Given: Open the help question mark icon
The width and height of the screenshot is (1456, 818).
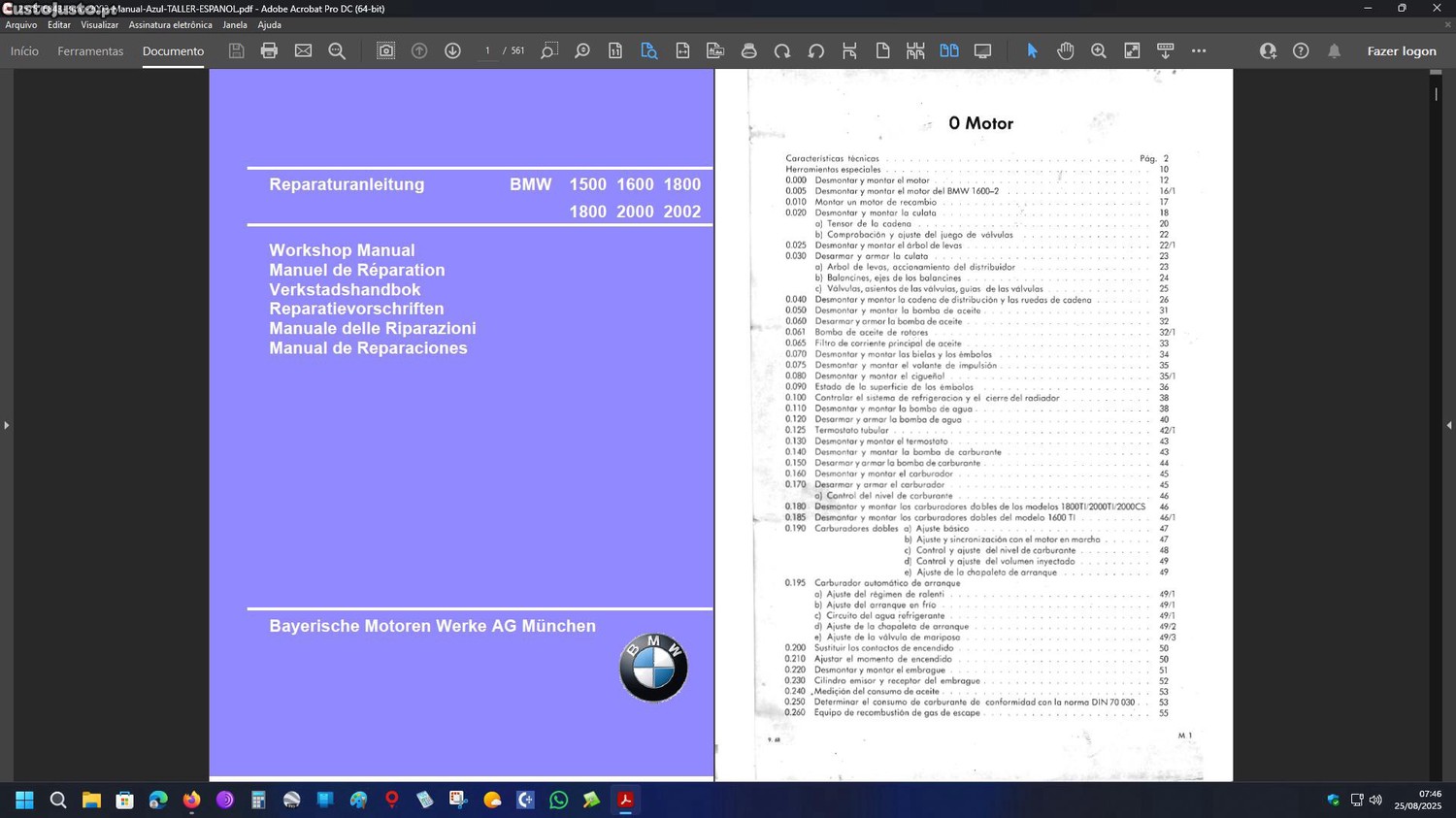Looking at the screenshot, I should 1301,50.
